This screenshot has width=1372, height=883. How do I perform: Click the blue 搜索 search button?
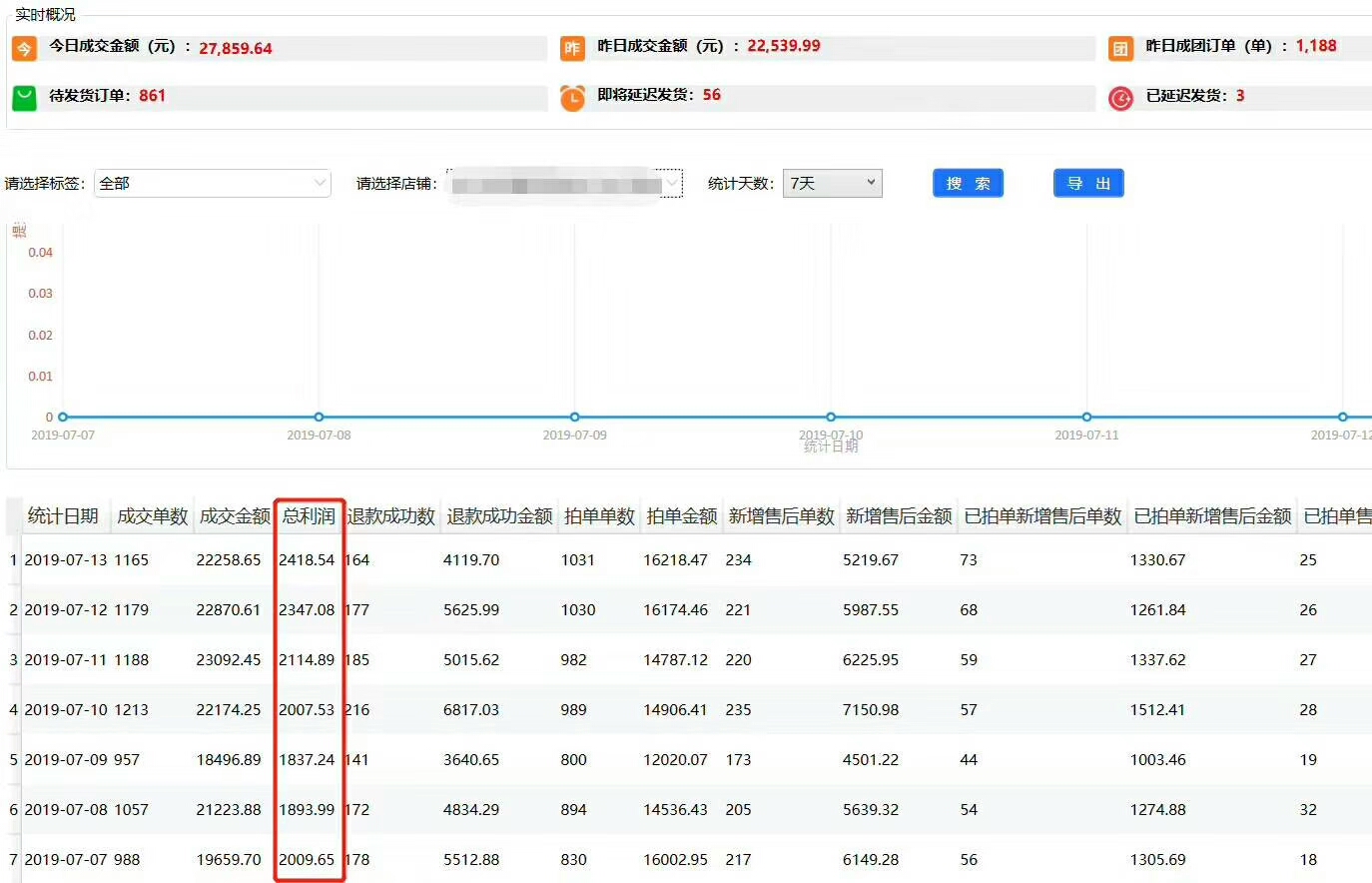967,183
